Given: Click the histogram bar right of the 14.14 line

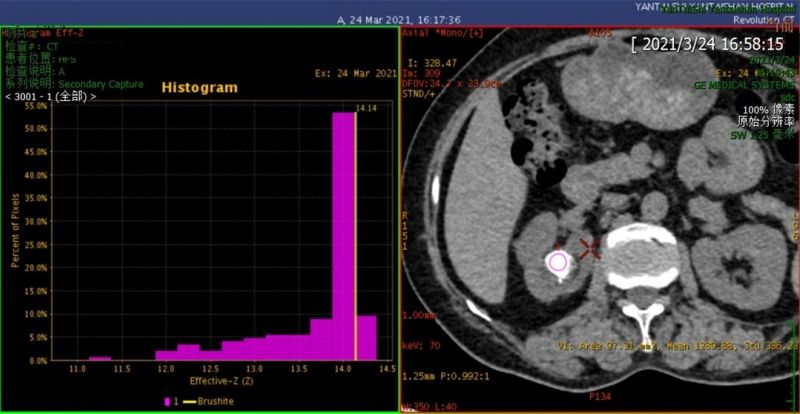Looking at the screenshot, I should tap(366, 338).
